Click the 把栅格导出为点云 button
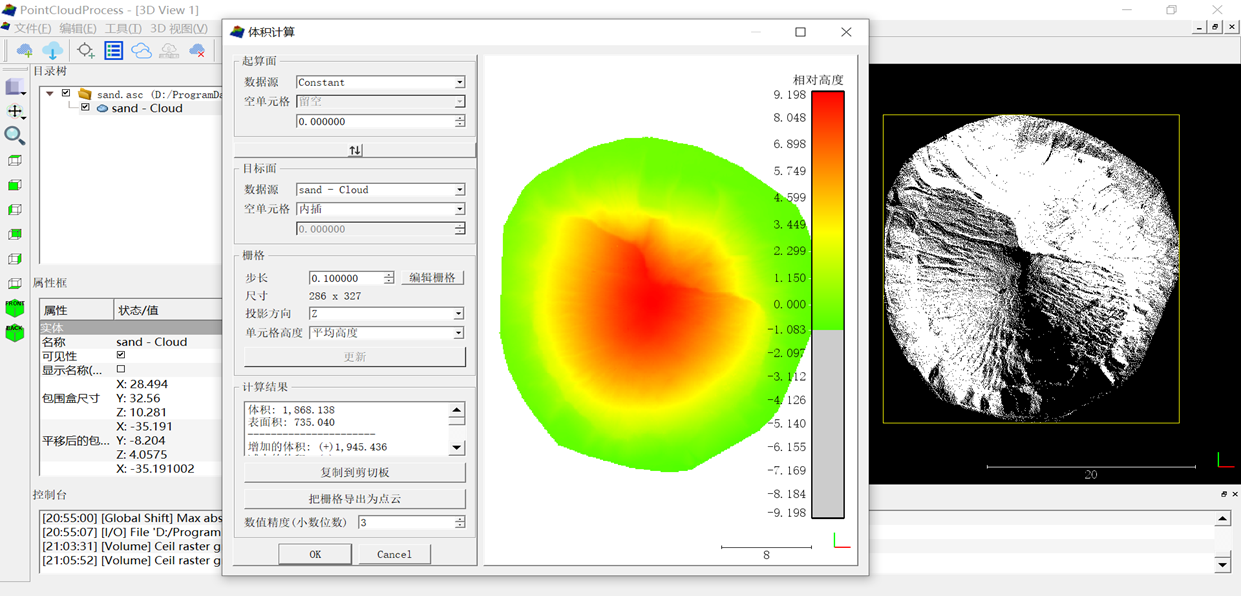The height and width of the screenshot is (596, 1241). [x=355, y=499]
